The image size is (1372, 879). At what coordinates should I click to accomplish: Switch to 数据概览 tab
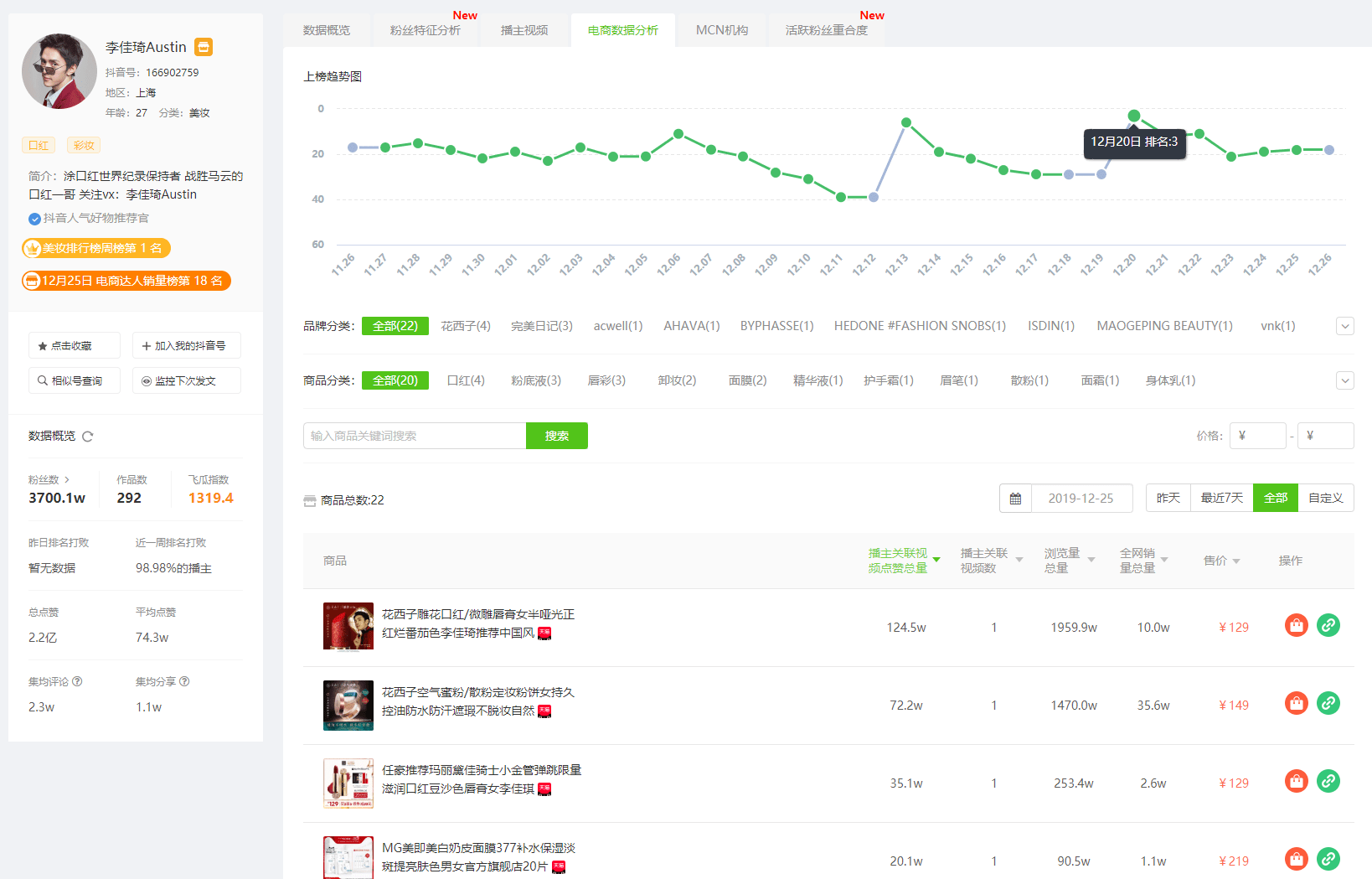327,30
